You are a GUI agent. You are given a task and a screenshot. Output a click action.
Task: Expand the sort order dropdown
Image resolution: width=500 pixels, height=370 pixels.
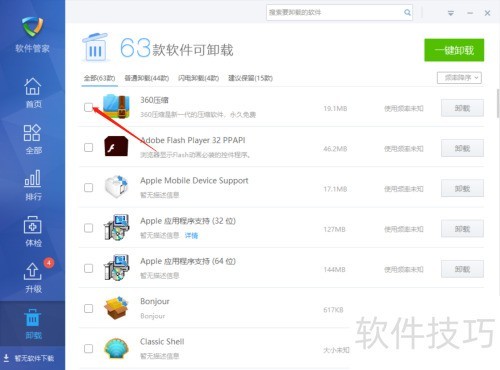[459, 78]
